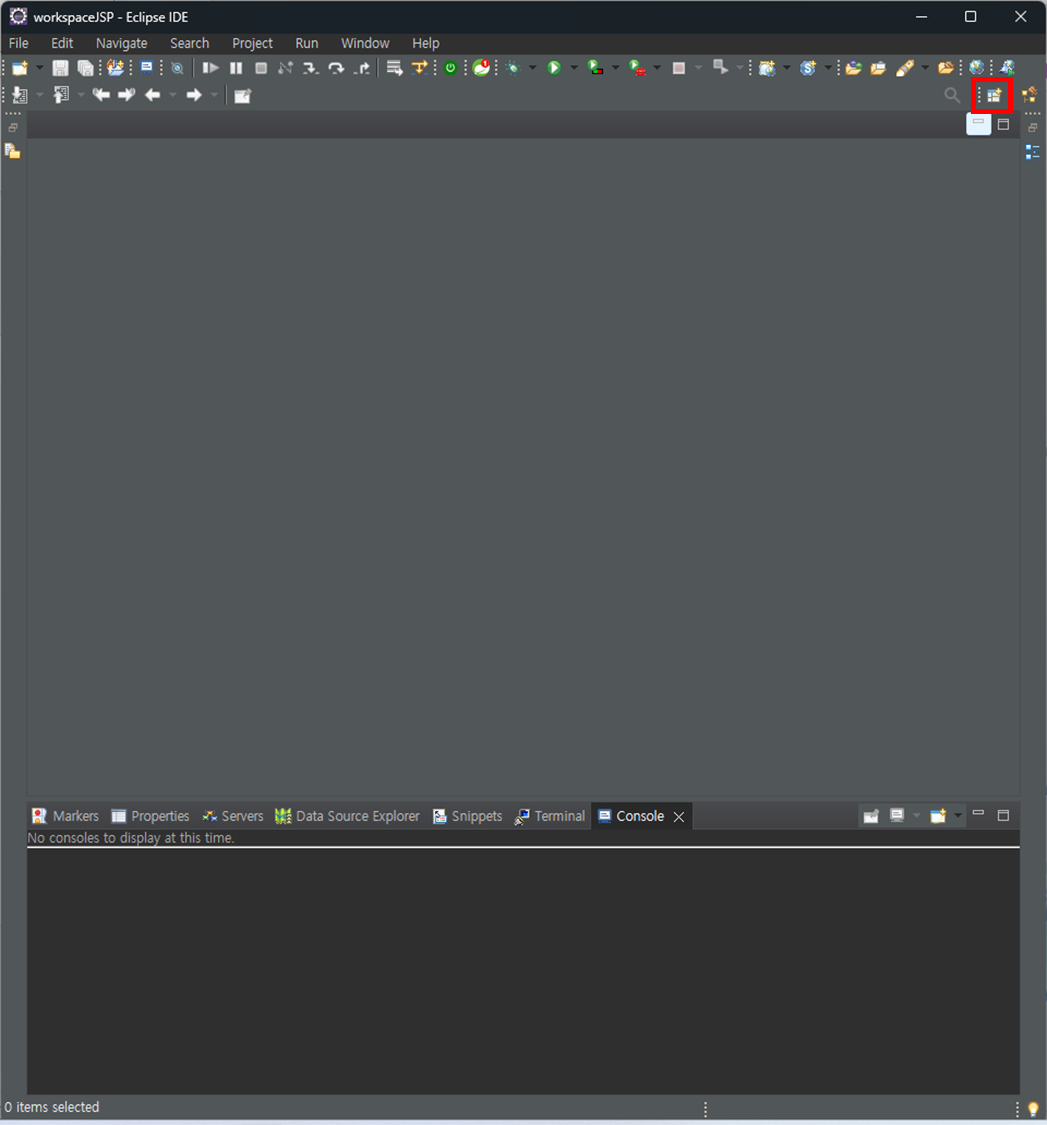The width and height of the screenshot is (1047, 1125).
Task: Click the Open Terminal monitor icon
Action: pos(146,68)
